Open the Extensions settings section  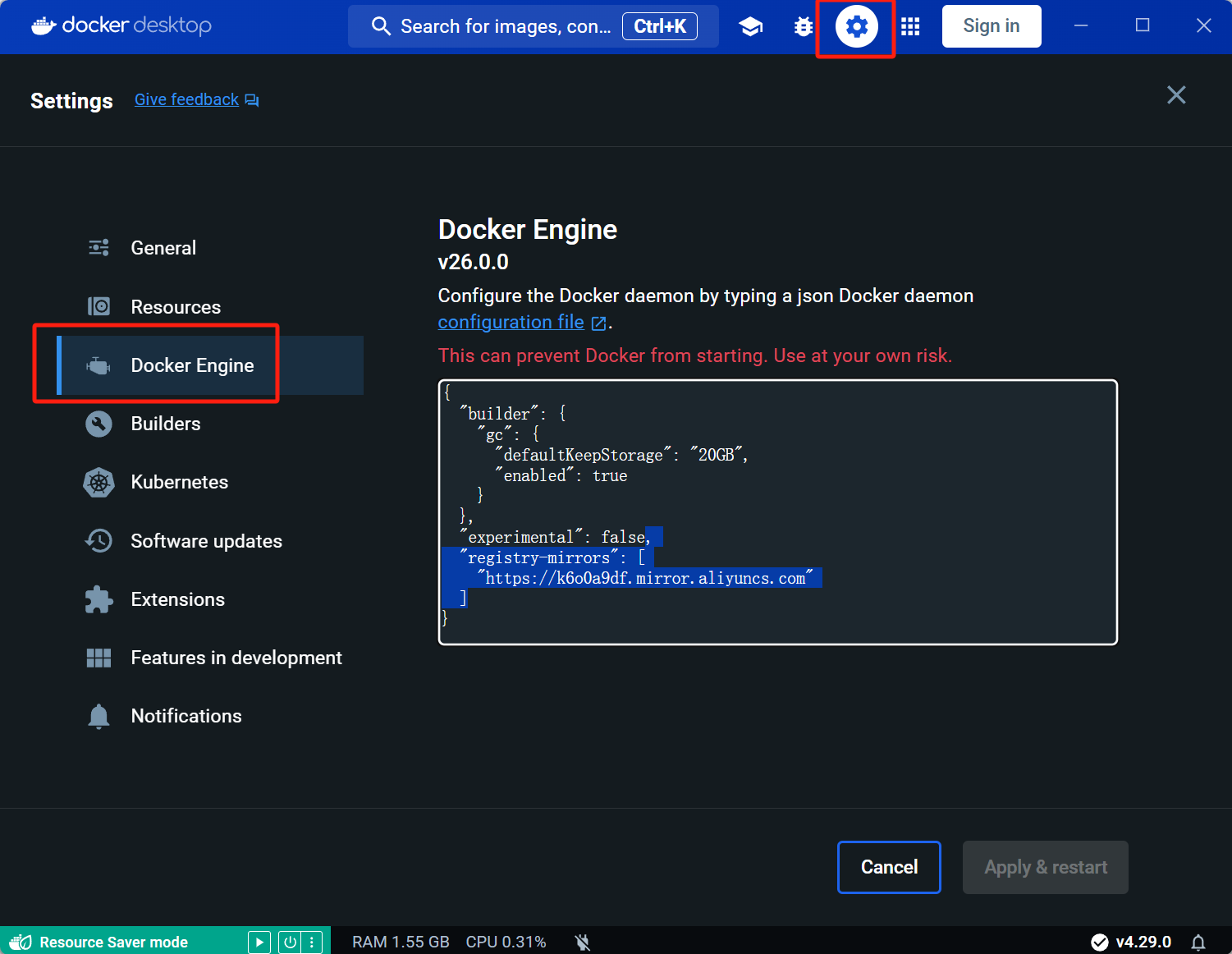(210, 599)
